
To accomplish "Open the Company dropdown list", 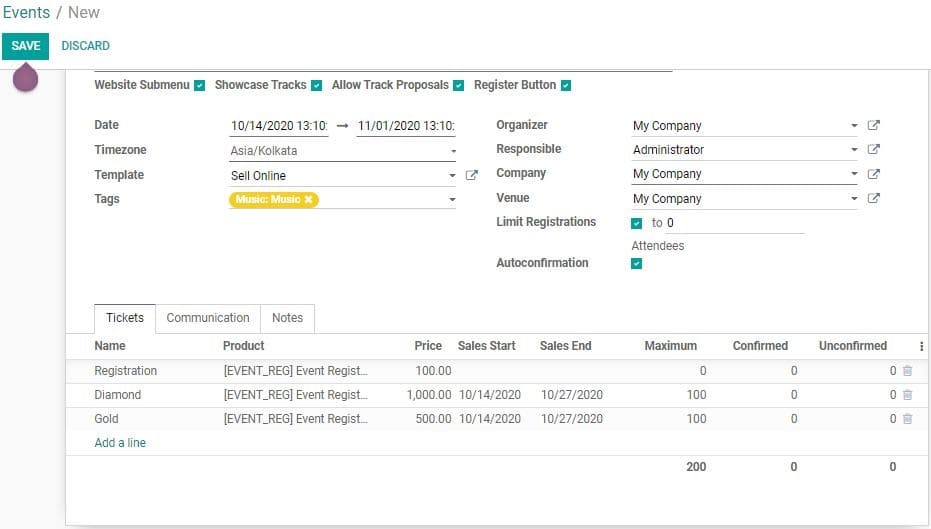I will point(854,174).
